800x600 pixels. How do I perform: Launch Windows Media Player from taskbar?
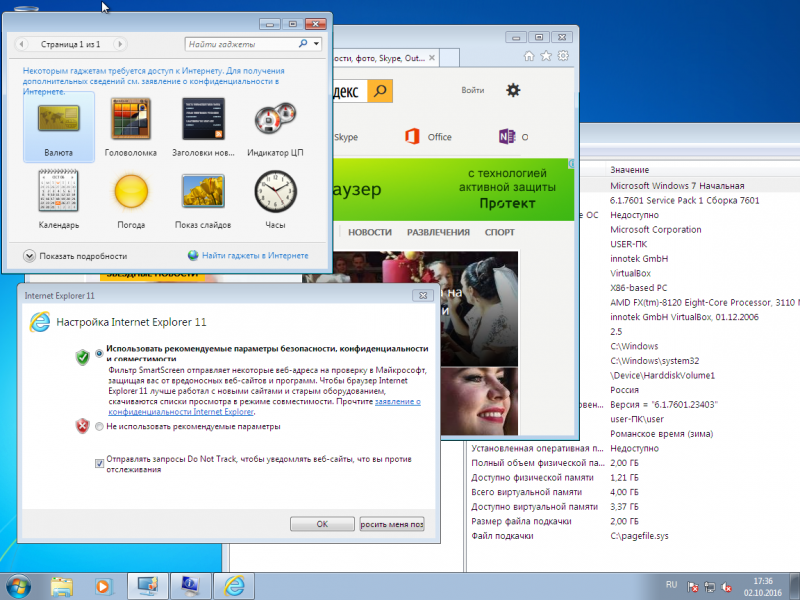(103, 587)
